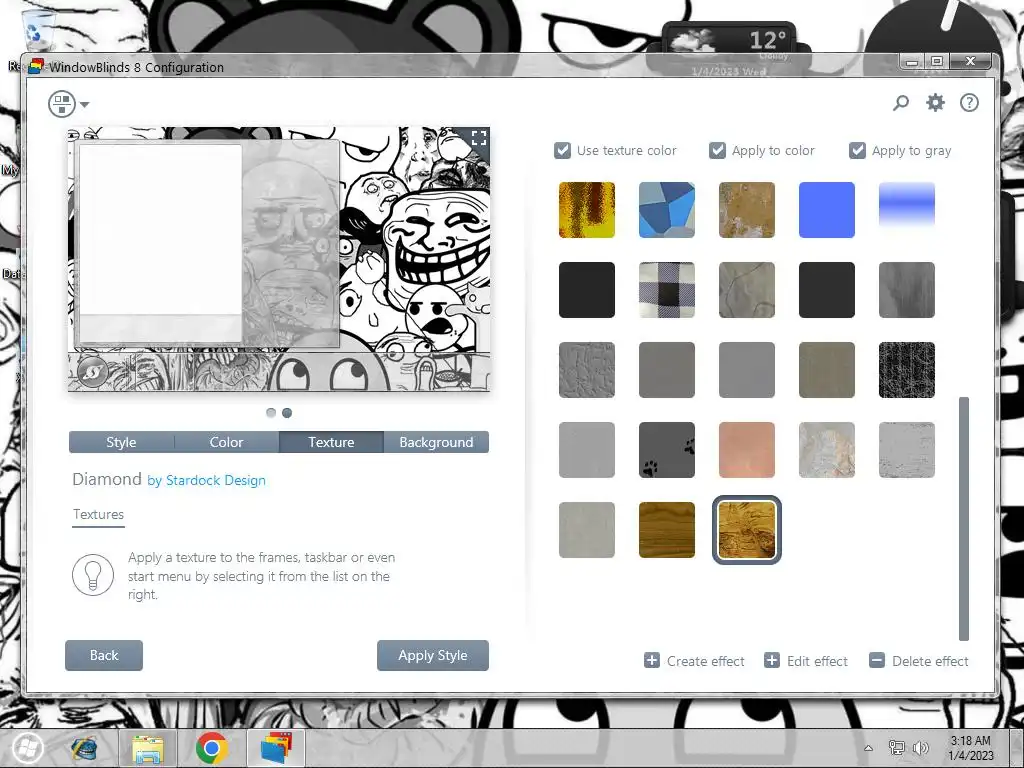1024x768 pixels.
Task: Click the Edit effect plus icon
Action: click(771, 660)
